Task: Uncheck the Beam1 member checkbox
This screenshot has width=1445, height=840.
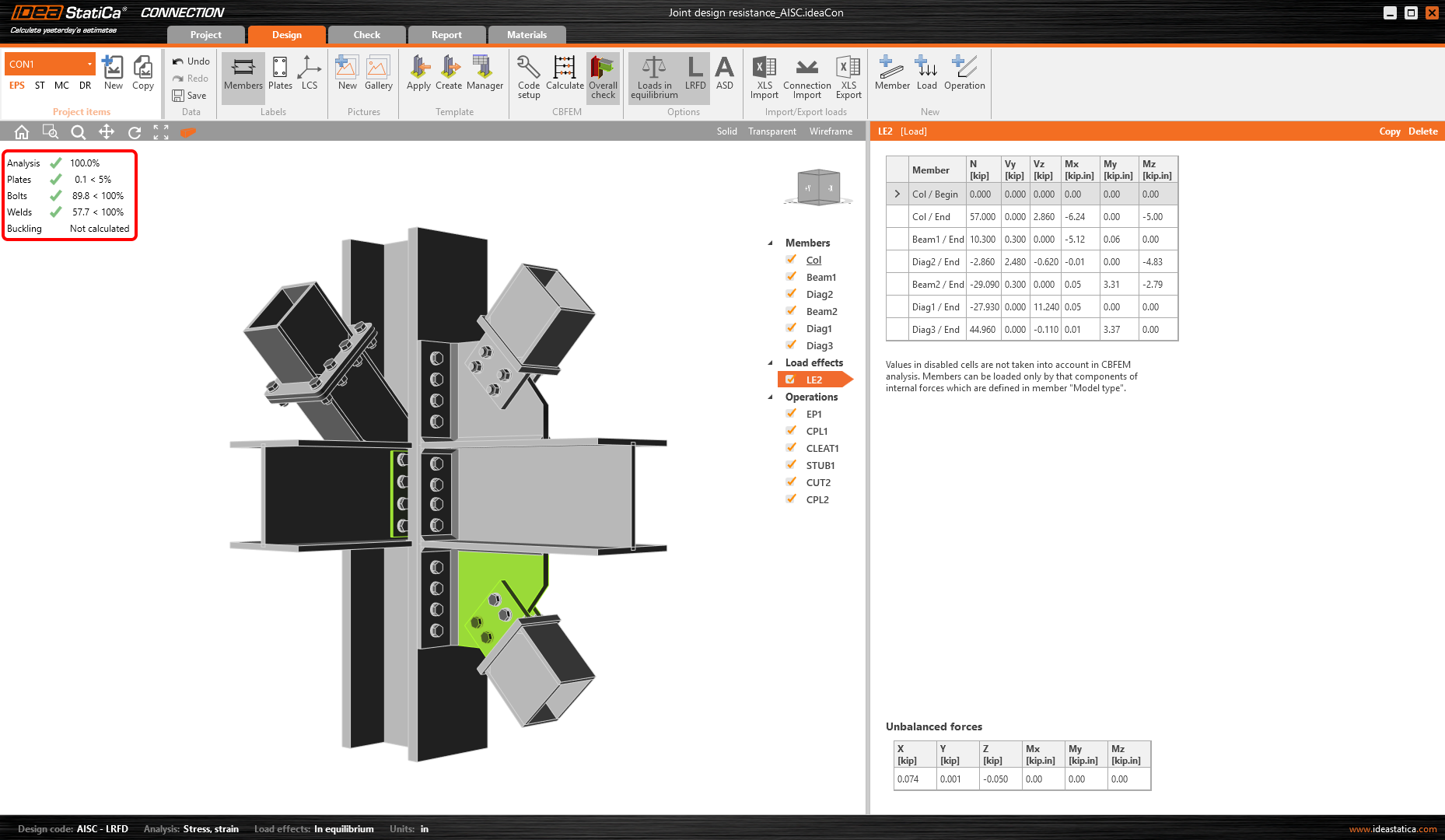Action: [x=791, y=277]
